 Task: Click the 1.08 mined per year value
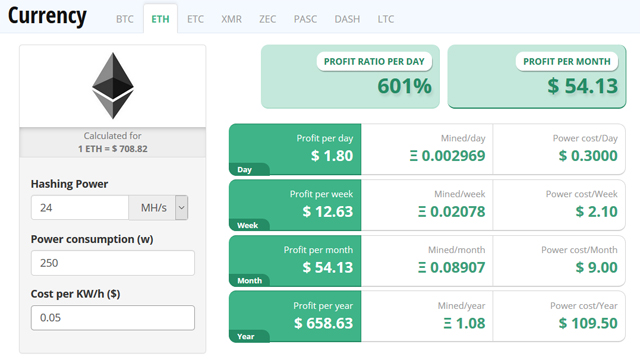pos(464,324)
